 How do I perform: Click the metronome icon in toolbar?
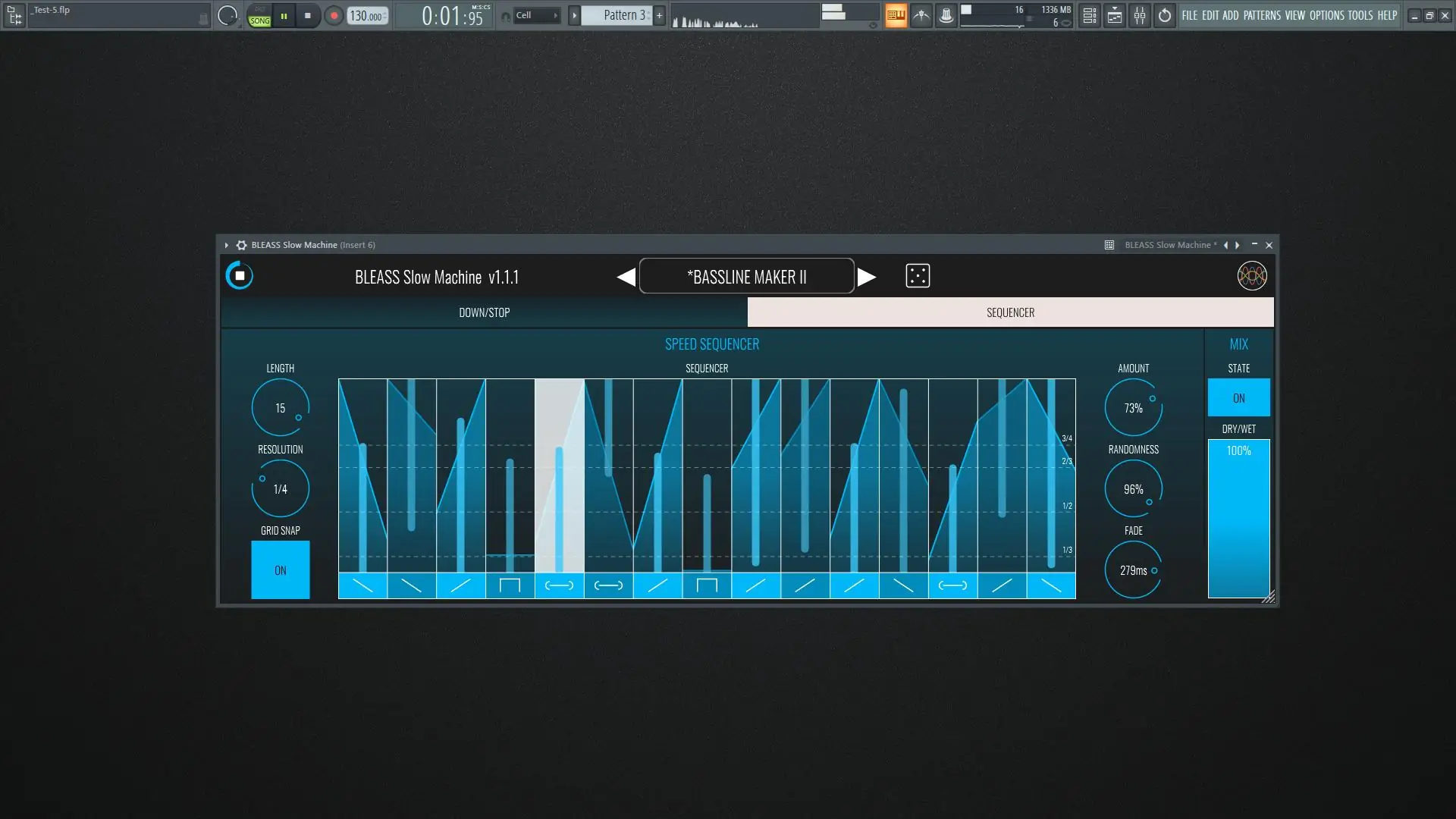921,15
